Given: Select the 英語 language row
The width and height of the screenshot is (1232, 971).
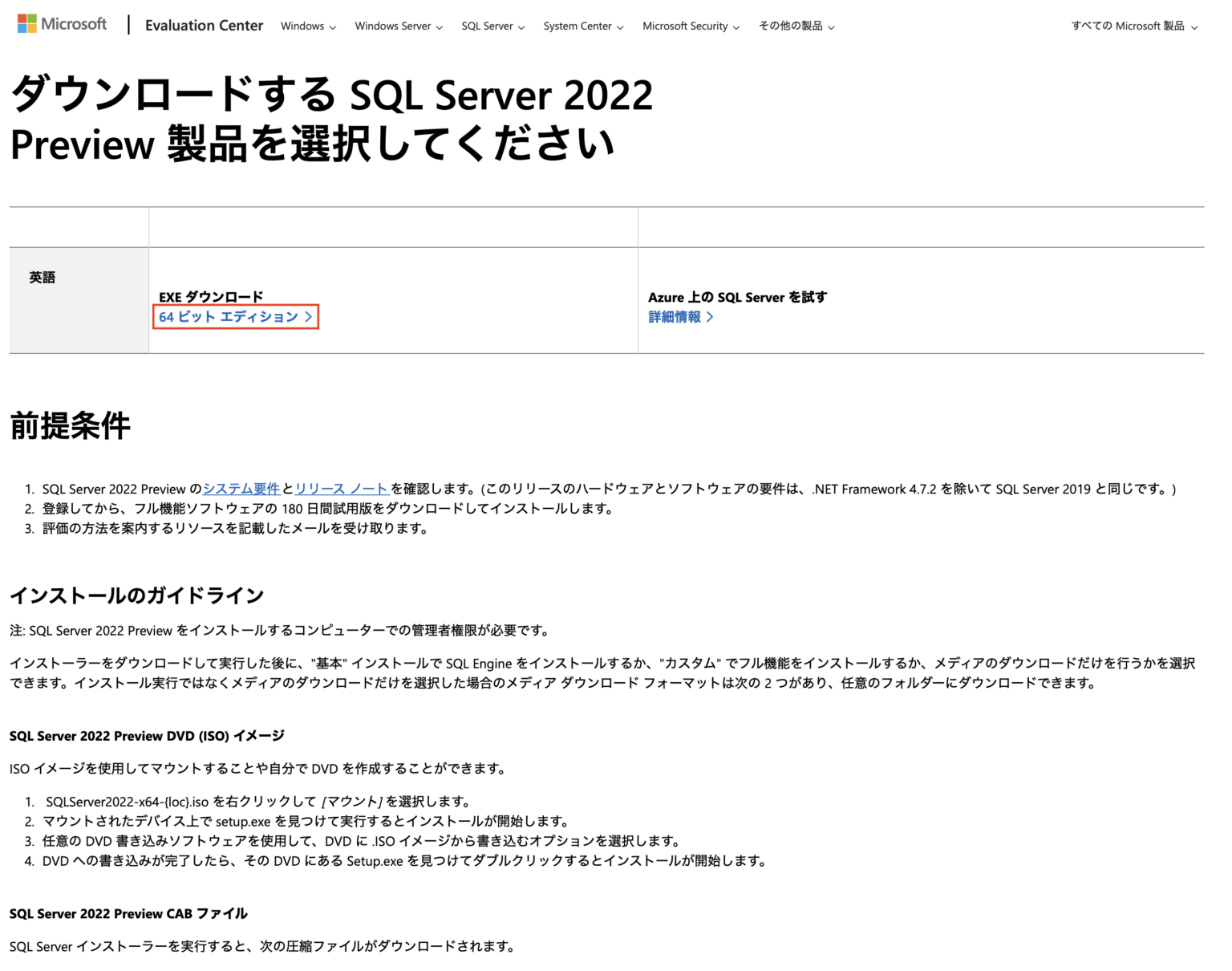Looking at the screenshot, I should (x=43, y=277).
